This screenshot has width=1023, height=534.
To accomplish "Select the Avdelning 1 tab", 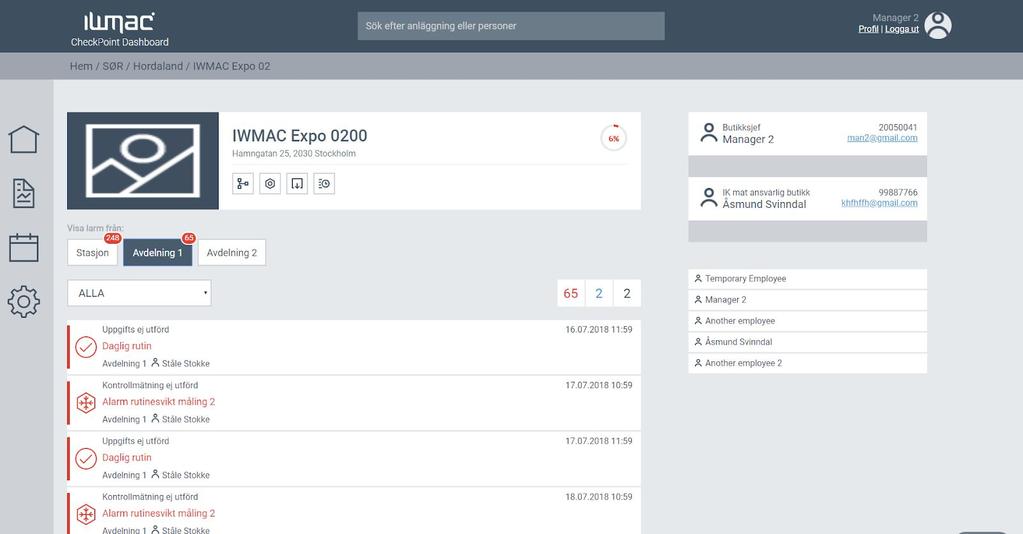I will click(x=157, y=253).
